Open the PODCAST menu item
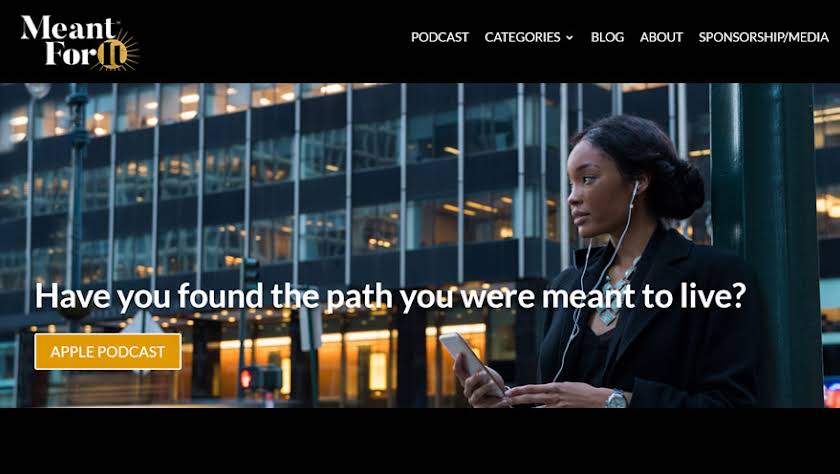Screen dimensions: 840x474 (x=440, y=37)
